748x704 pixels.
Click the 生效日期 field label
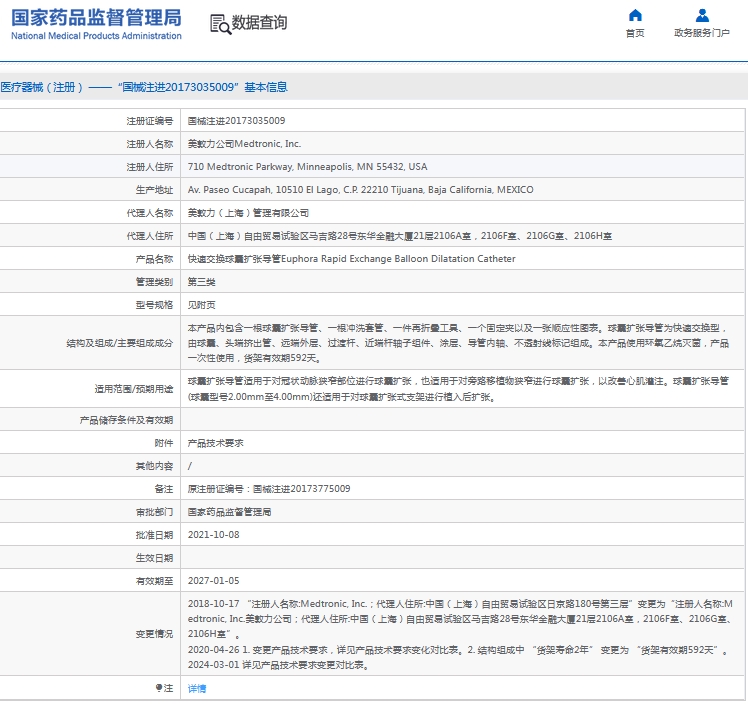(154, 558)
